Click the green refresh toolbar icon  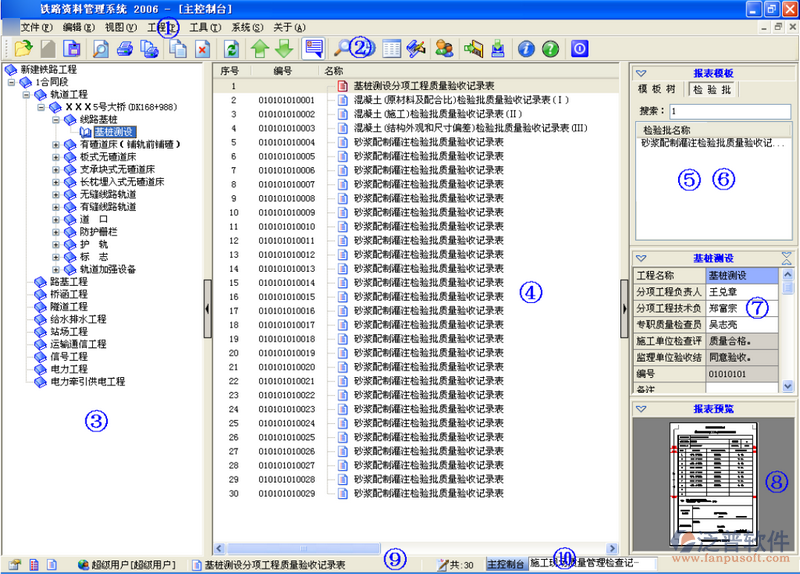pos(232,48)
